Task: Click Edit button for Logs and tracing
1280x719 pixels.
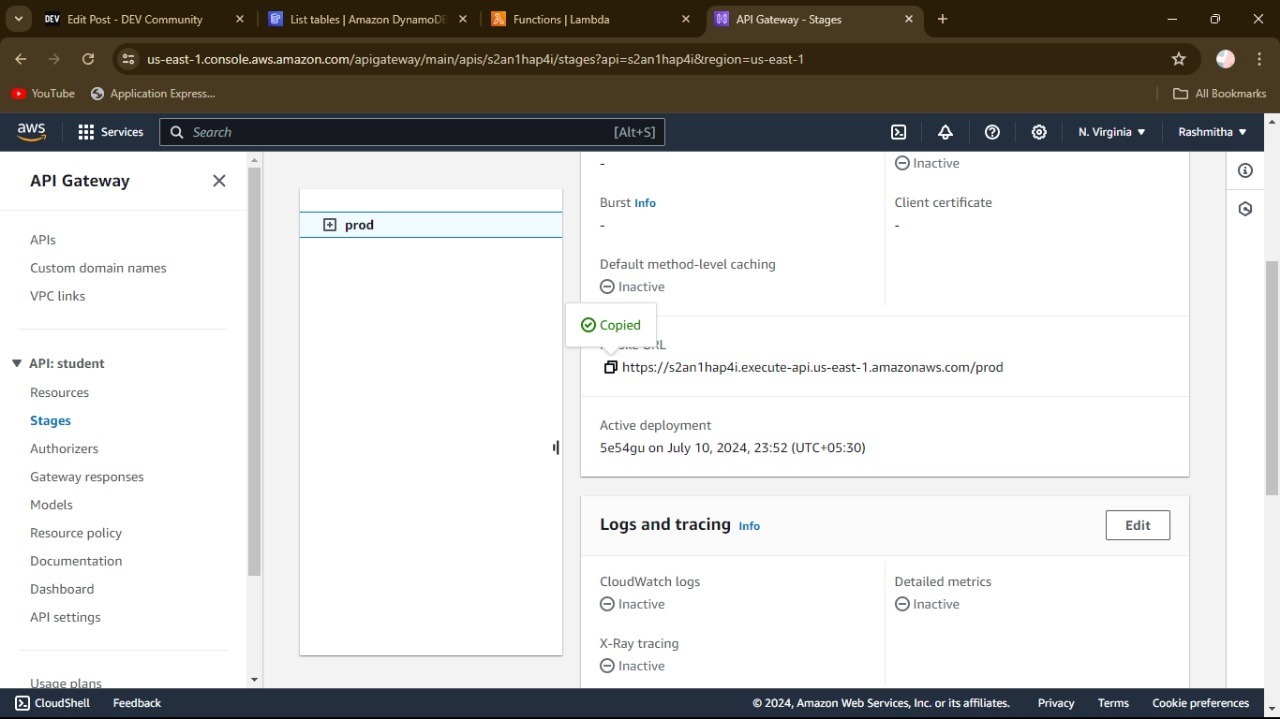Action: 1138,525
